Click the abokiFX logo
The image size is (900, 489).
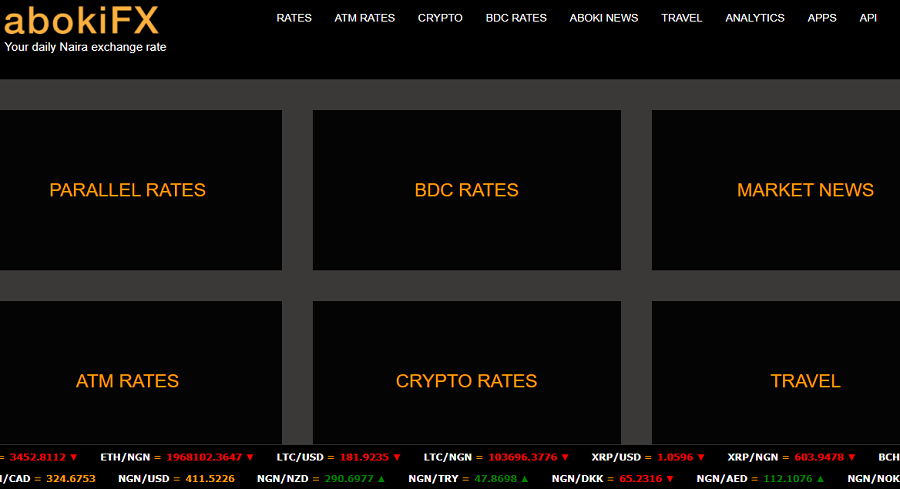click(81, 20)
